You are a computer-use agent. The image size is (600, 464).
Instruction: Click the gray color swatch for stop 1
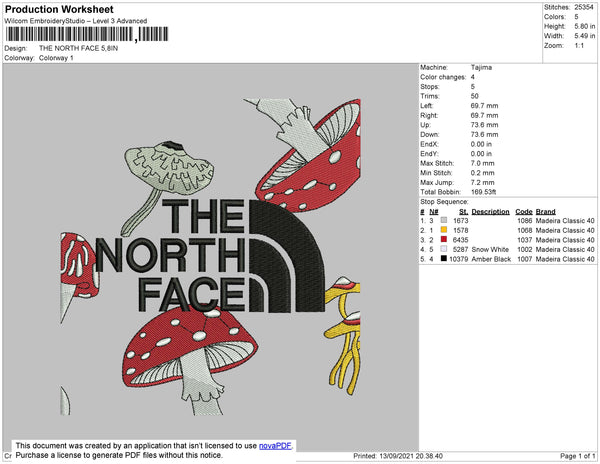[444, 220]
